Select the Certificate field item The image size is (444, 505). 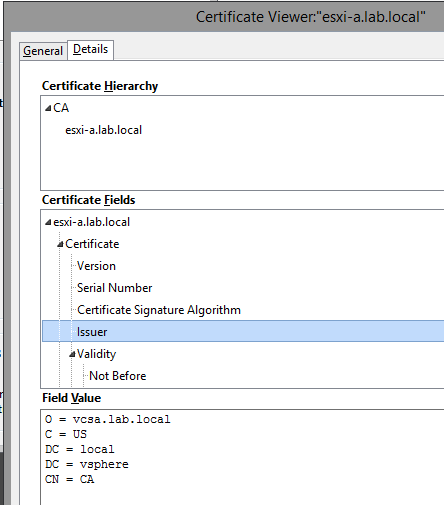coord(92,244)
